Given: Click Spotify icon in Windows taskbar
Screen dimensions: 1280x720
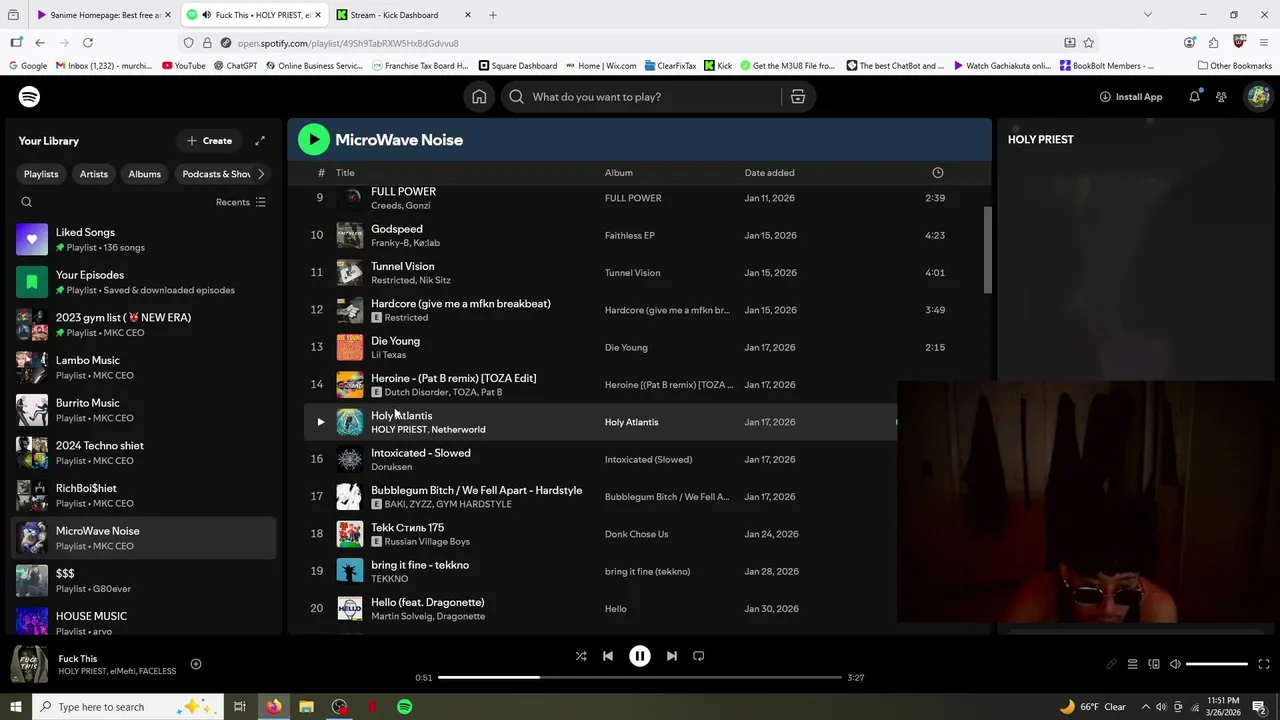Looking at the screenshot, I should [x=404, y=707].
